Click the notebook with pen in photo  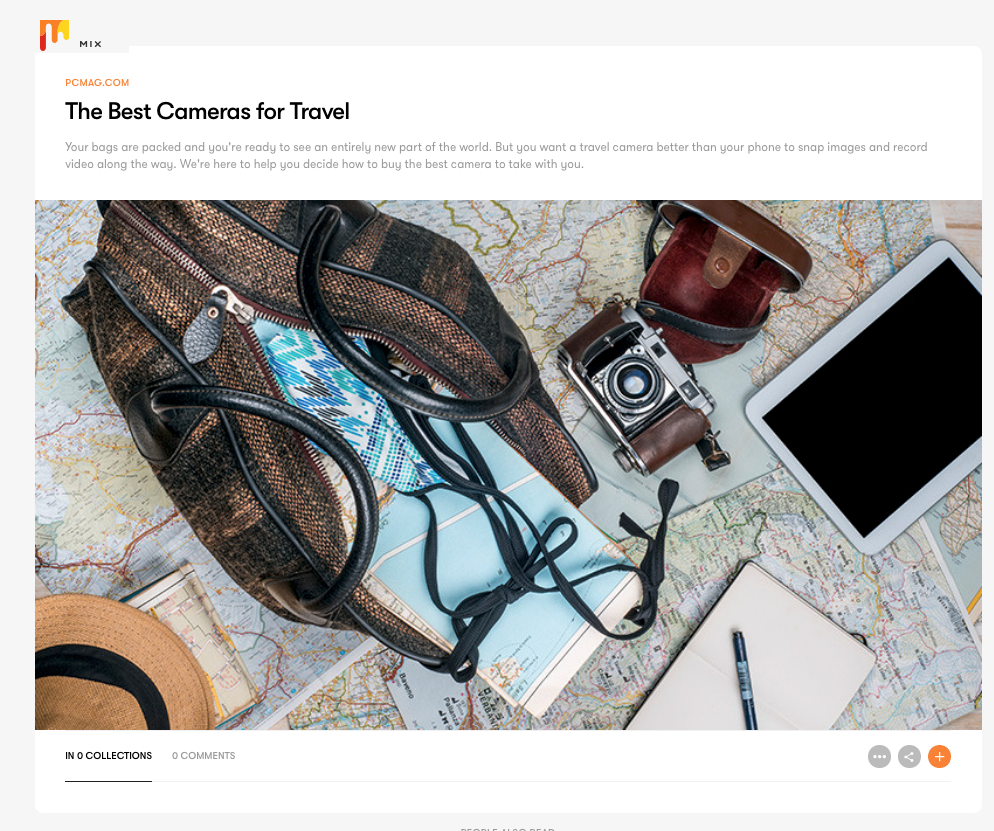point(754,653)
